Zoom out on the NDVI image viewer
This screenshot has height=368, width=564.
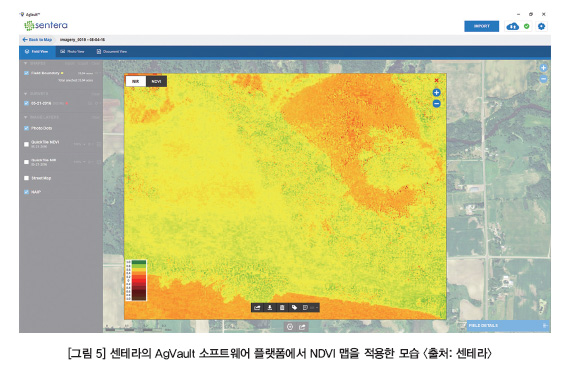tap(436, 104)
